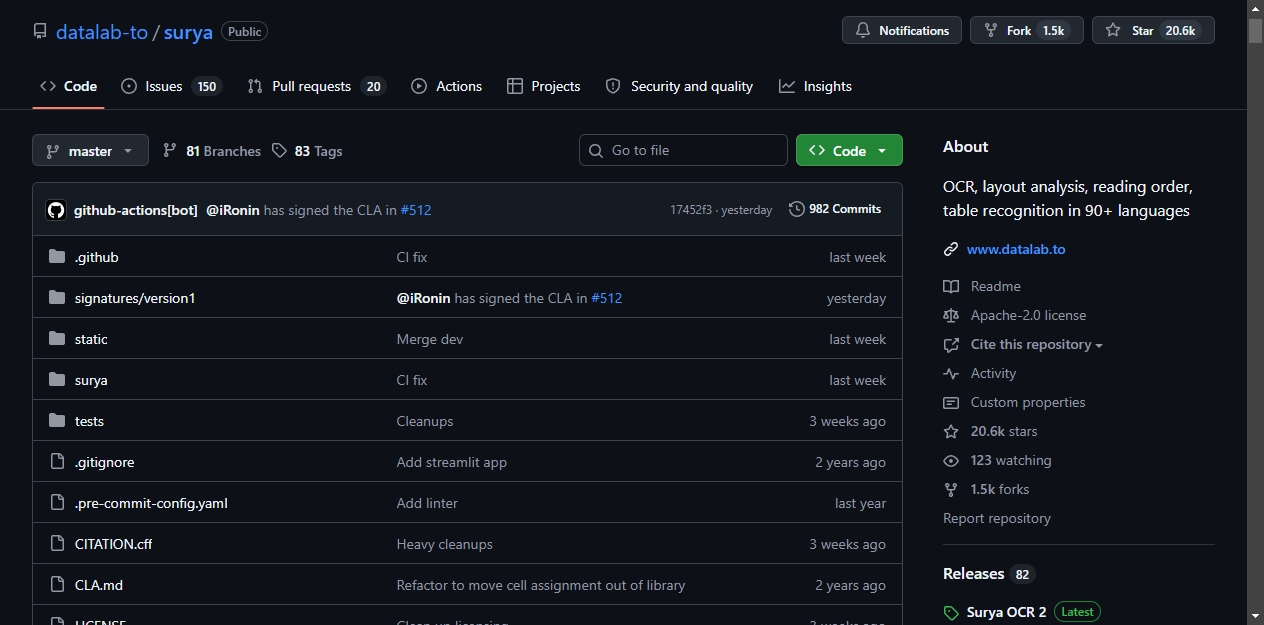The width and height of the screenshot is (1264, 625).
Task: Open the datalab-to owner link
Action: point(102,32)
